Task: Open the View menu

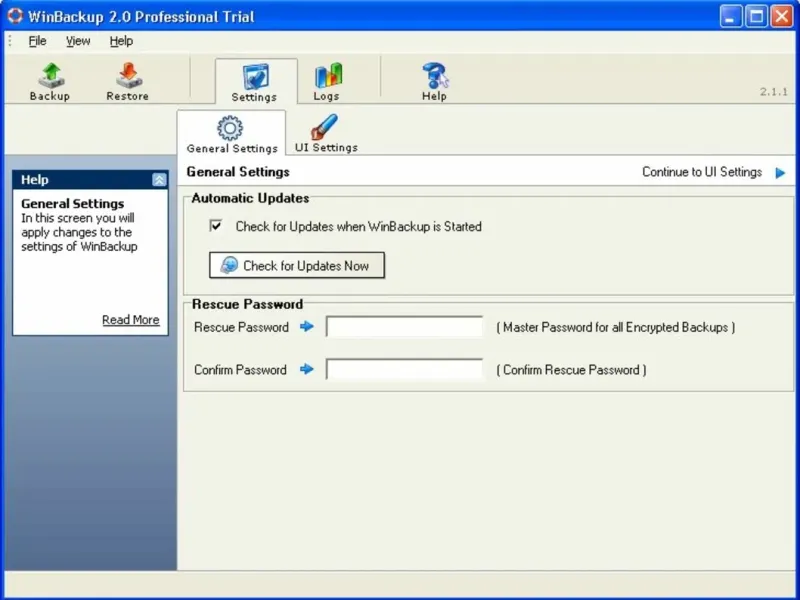Action: [78, 41]
